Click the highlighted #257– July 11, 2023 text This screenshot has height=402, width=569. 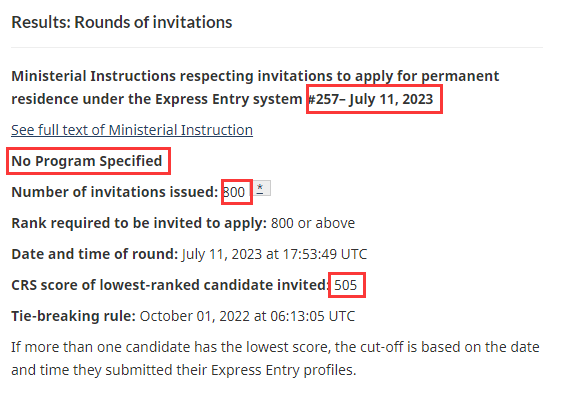[371, 99]
